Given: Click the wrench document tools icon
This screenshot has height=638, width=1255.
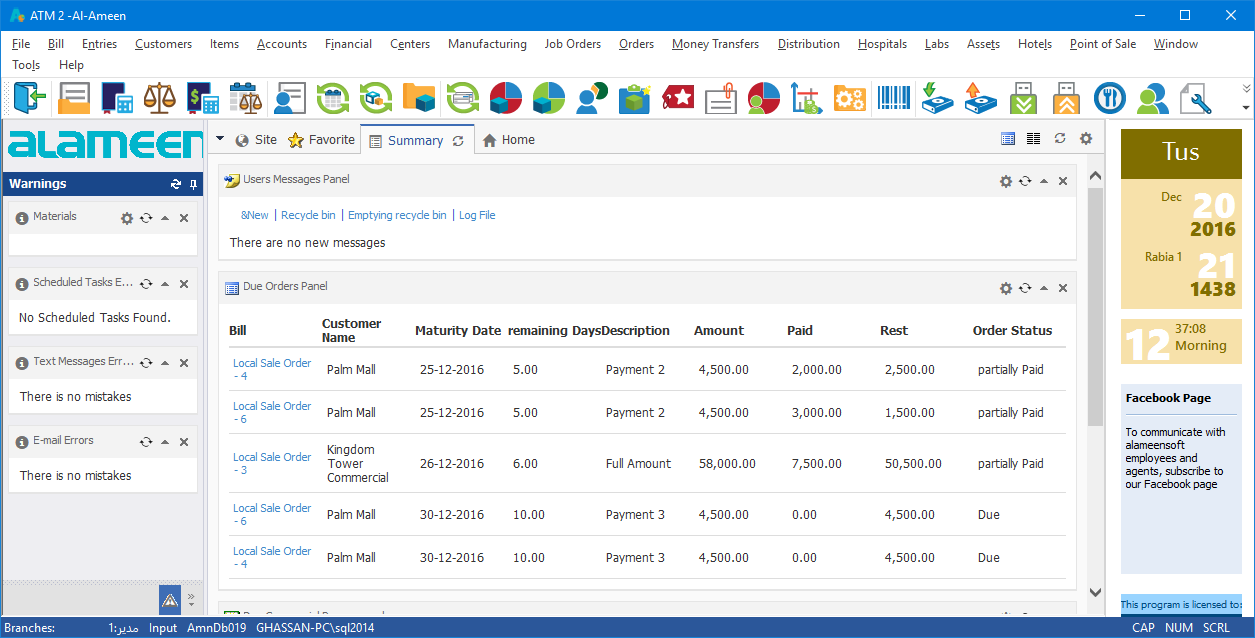Looking at the screenshot, I should click(1195, 98).
